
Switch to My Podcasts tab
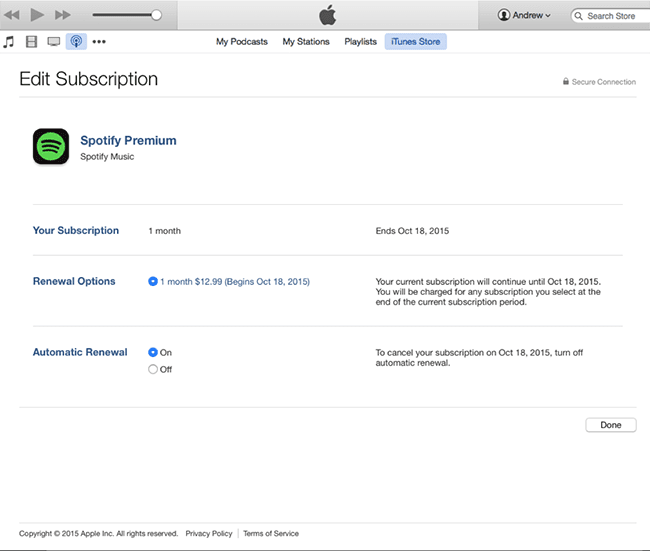tap(242, 42)
